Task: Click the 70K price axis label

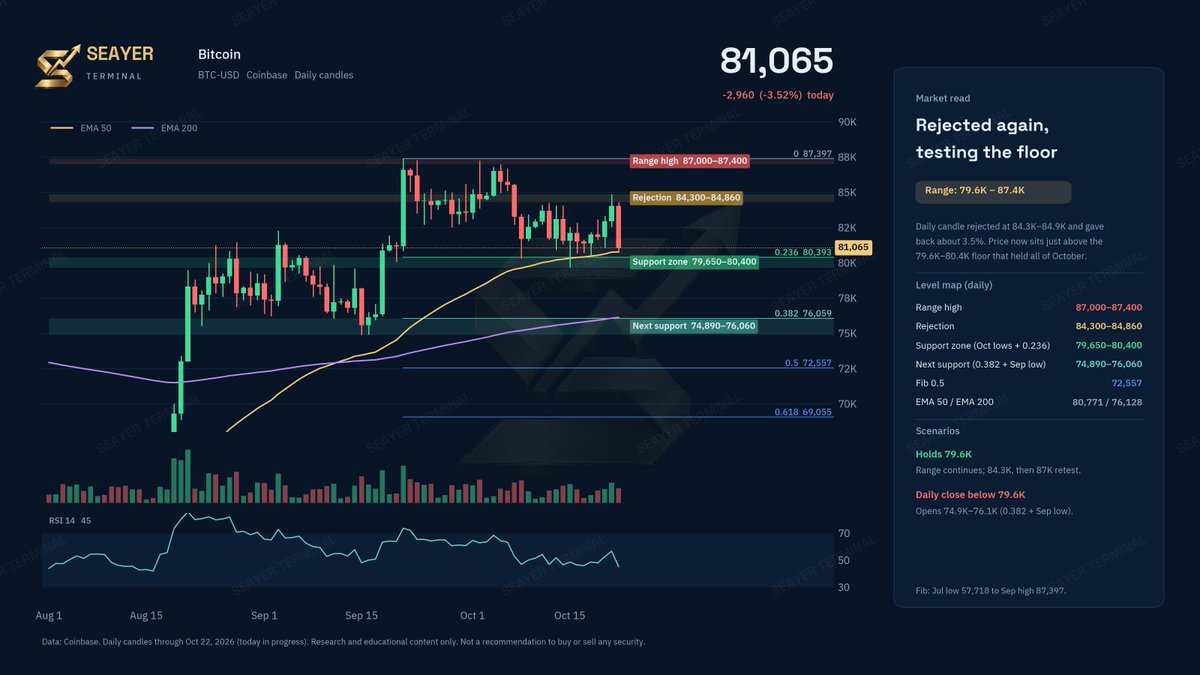Action: pos(847,404)
